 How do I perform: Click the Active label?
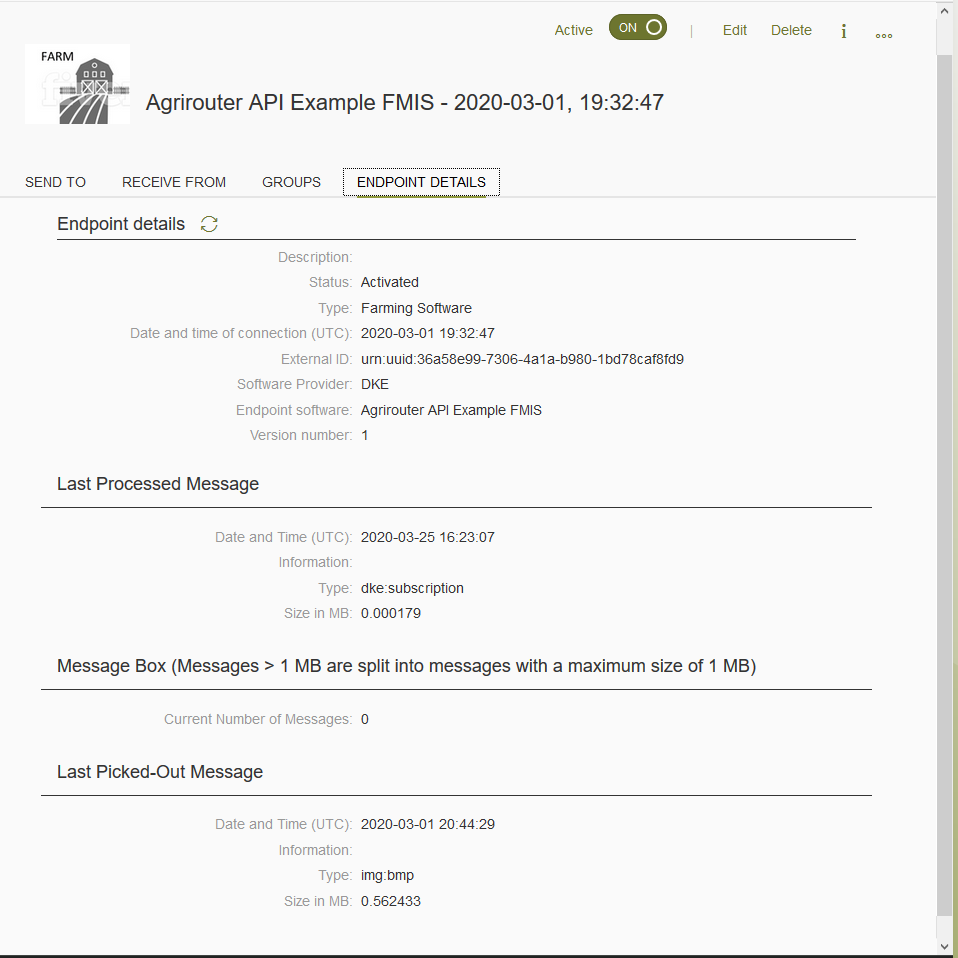pos(573,30)
